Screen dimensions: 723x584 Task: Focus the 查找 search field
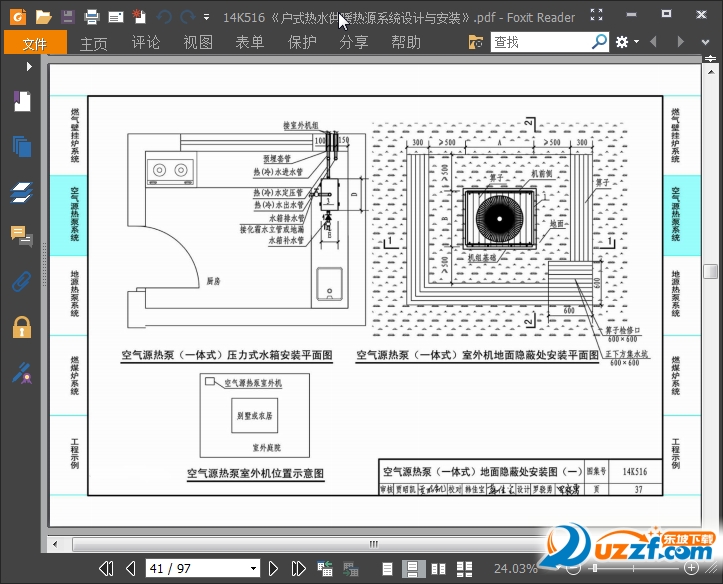tap(539, 42)
